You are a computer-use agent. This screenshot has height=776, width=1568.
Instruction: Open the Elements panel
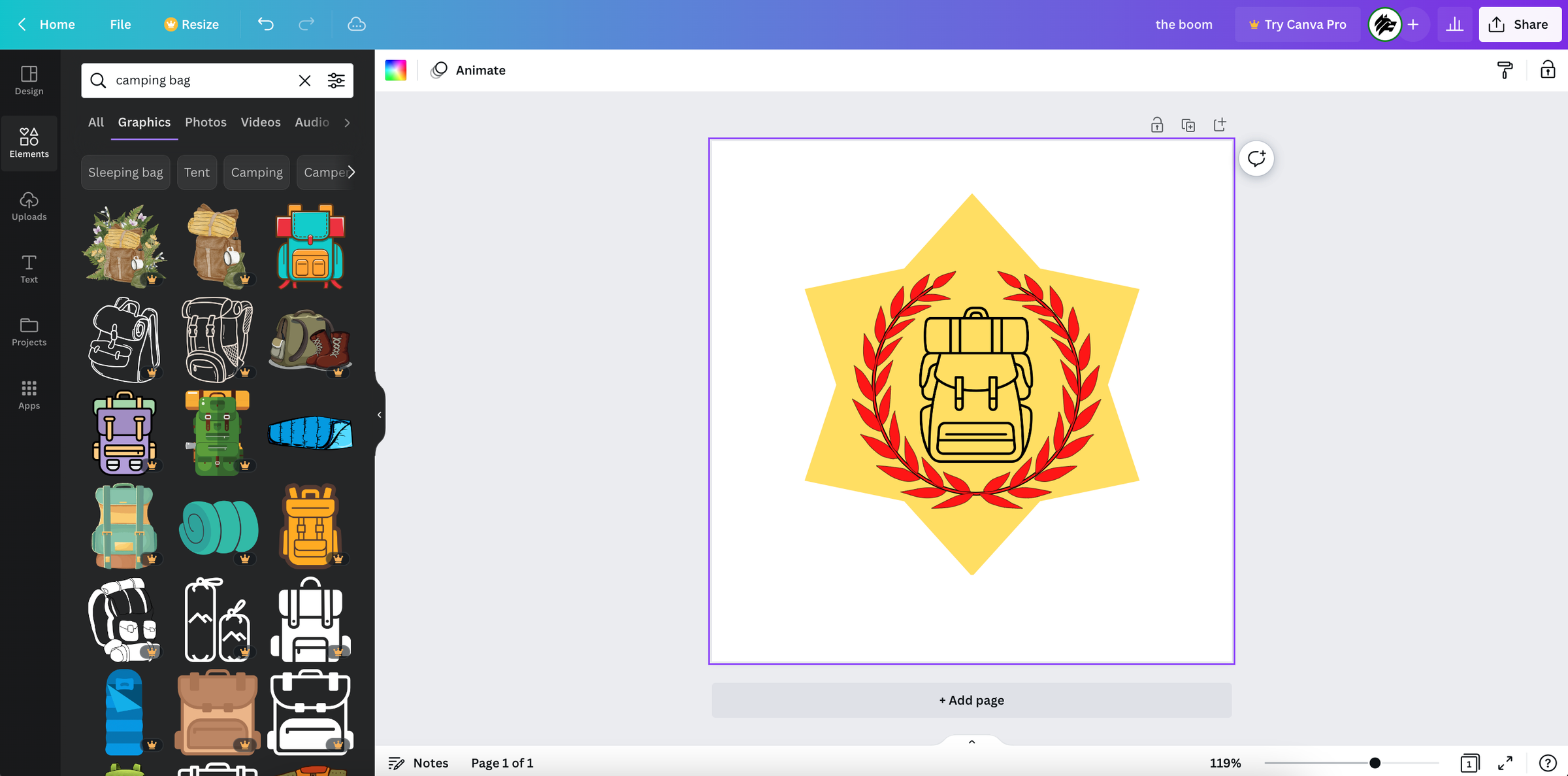pos(29,143)
